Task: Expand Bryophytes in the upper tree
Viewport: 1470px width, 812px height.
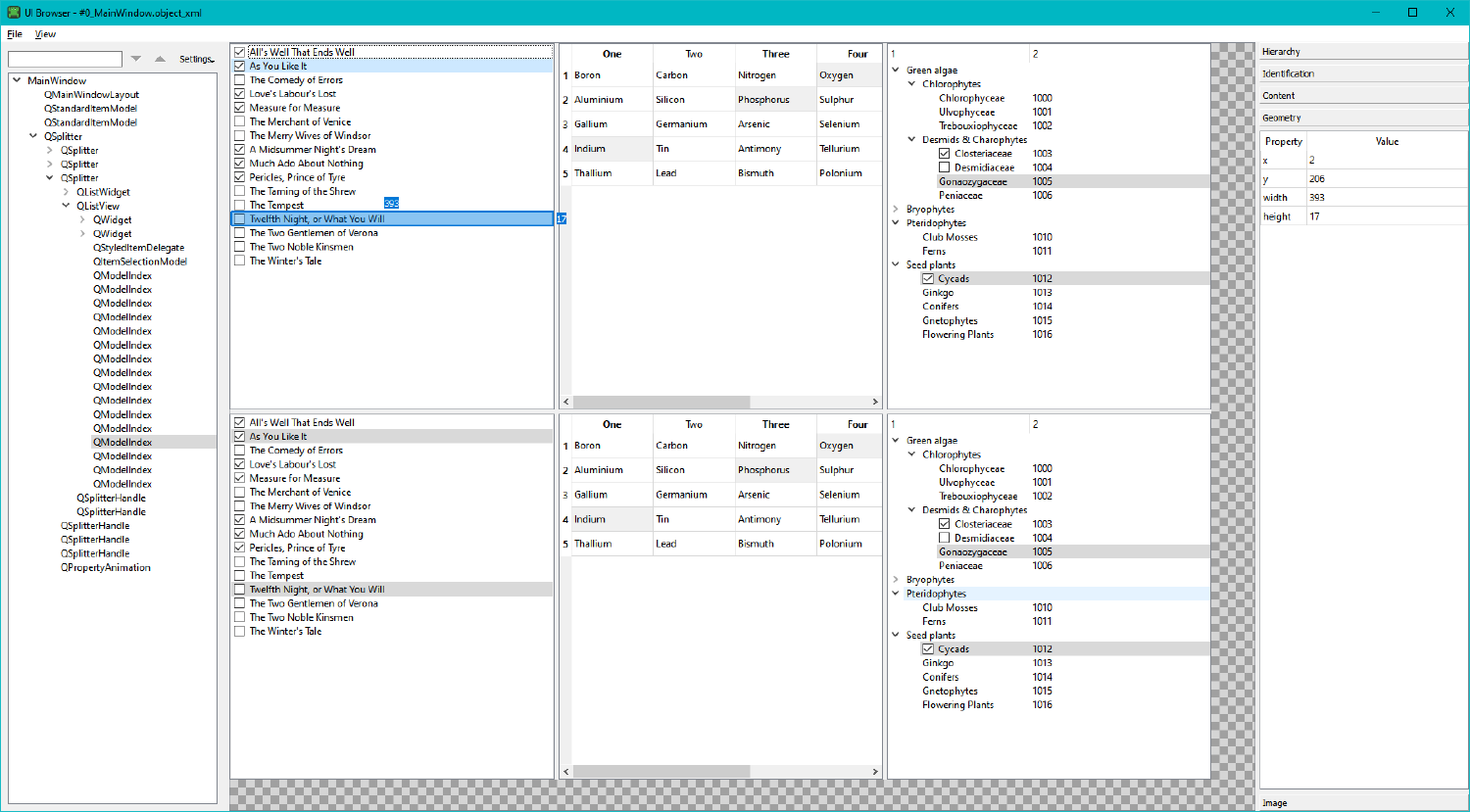Action: 896,210
